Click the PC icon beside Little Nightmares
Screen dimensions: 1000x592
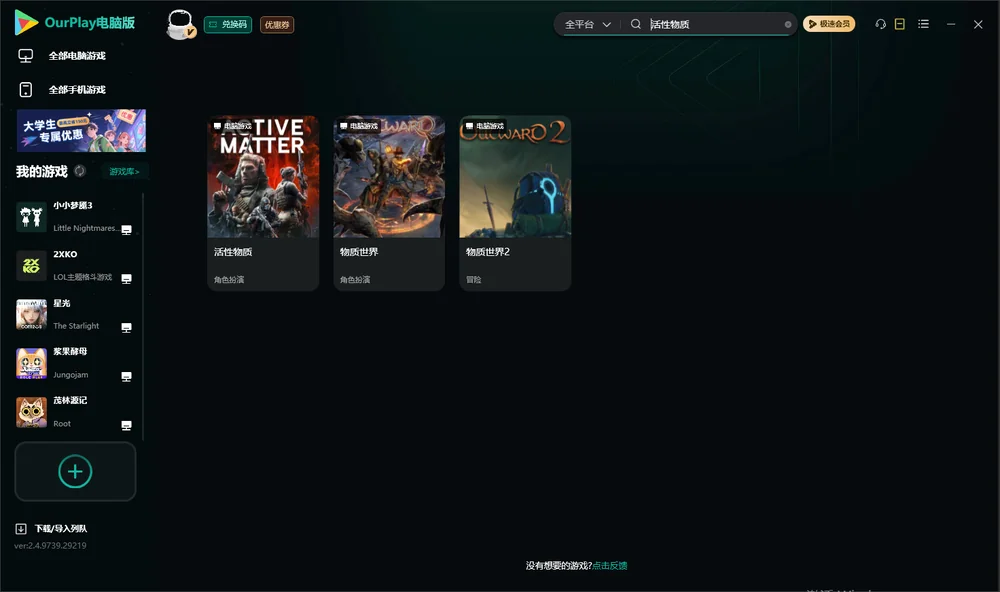coord(126,230)
